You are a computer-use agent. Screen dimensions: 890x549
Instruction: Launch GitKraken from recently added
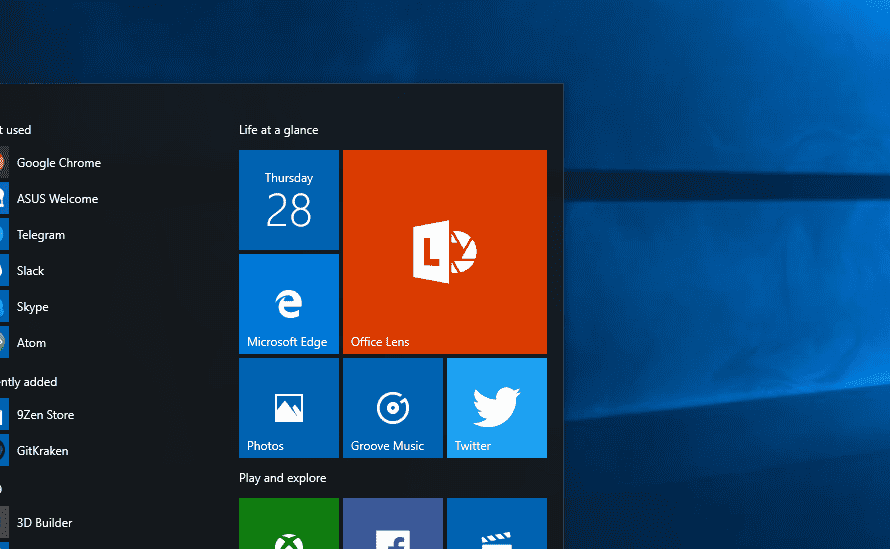[42, 451]
